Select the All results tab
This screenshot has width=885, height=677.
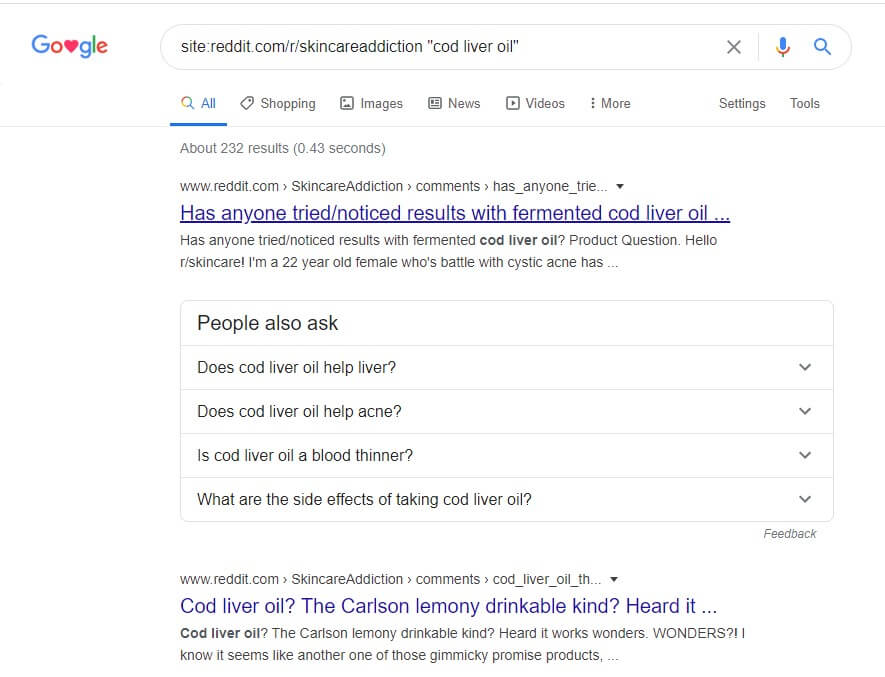198,103
